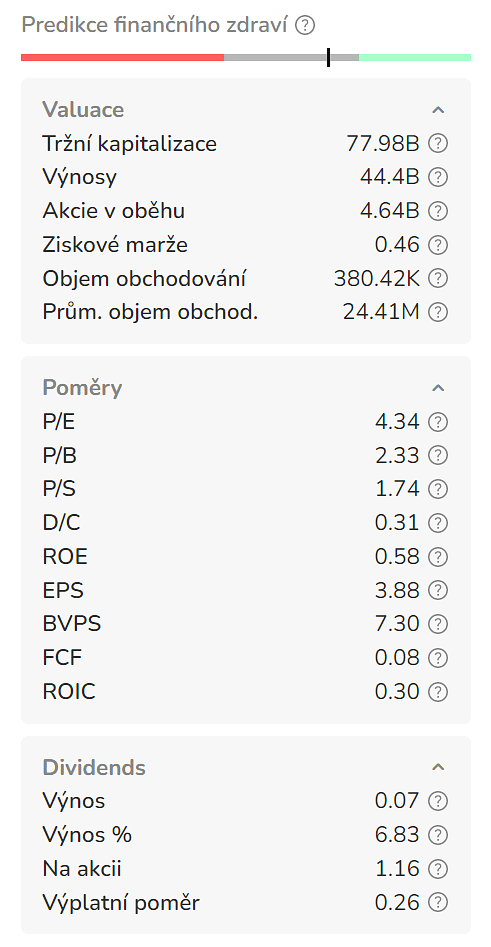The height and width of the screenshot is (947, 491).
Task: Click help icon next to ROE
Action: pyautogui.click(x=438, y=557)
